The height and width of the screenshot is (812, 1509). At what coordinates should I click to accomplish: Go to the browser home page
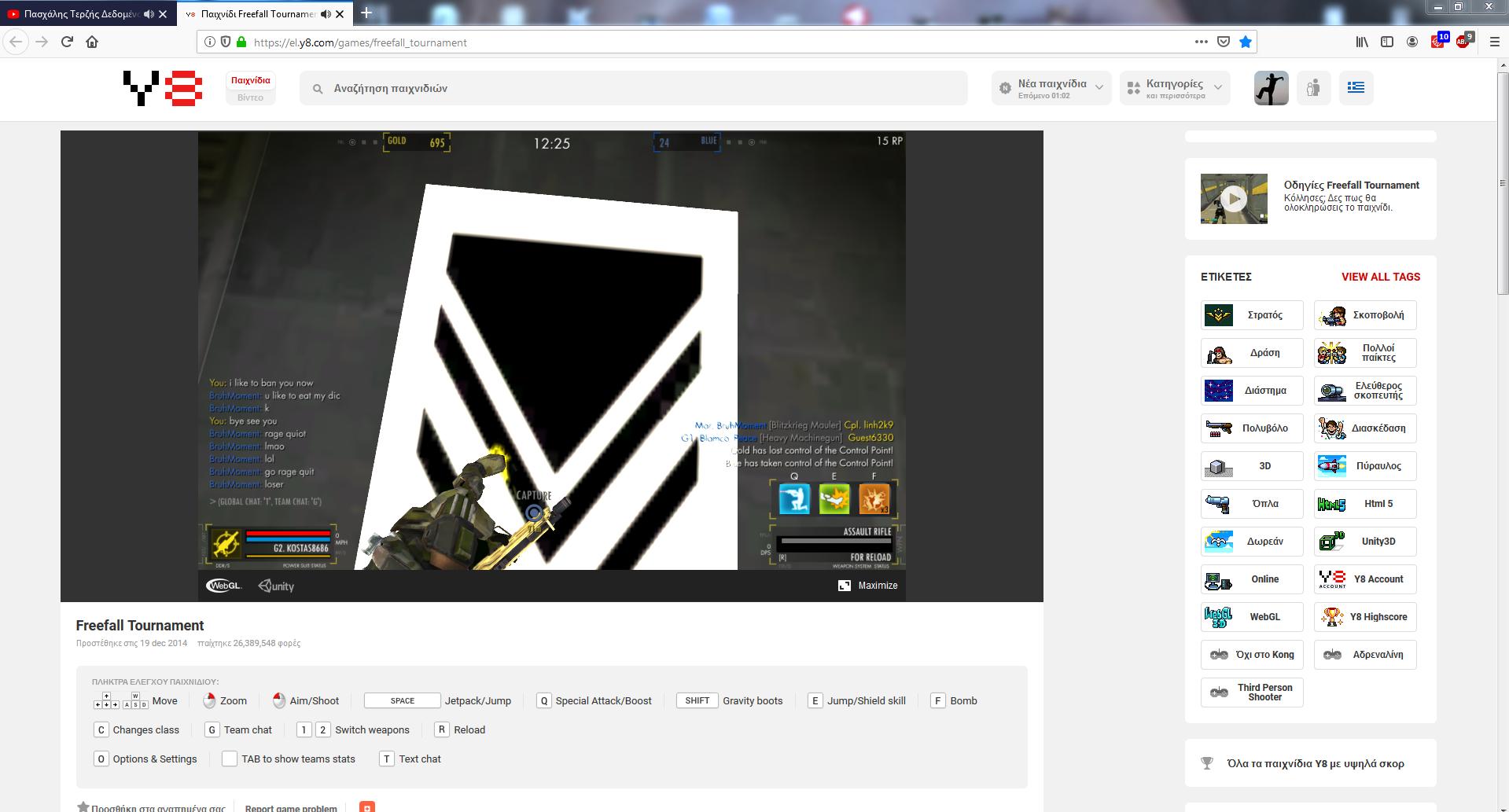click(92, 42)
